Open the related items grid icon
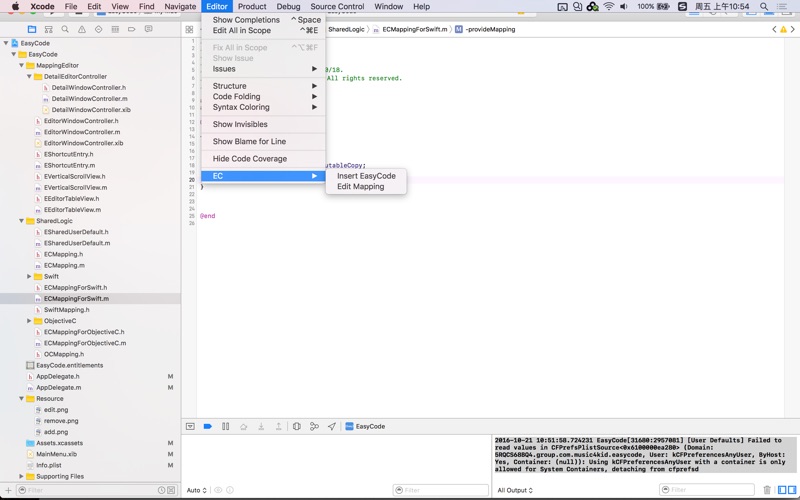 click(189, 30)
